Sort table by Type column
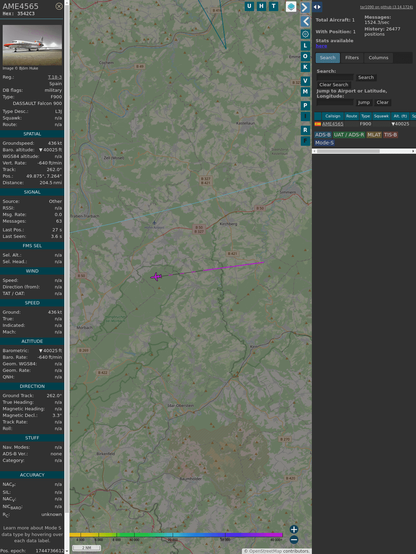This screenshot has height=554, width=416. tap(365, 116)
